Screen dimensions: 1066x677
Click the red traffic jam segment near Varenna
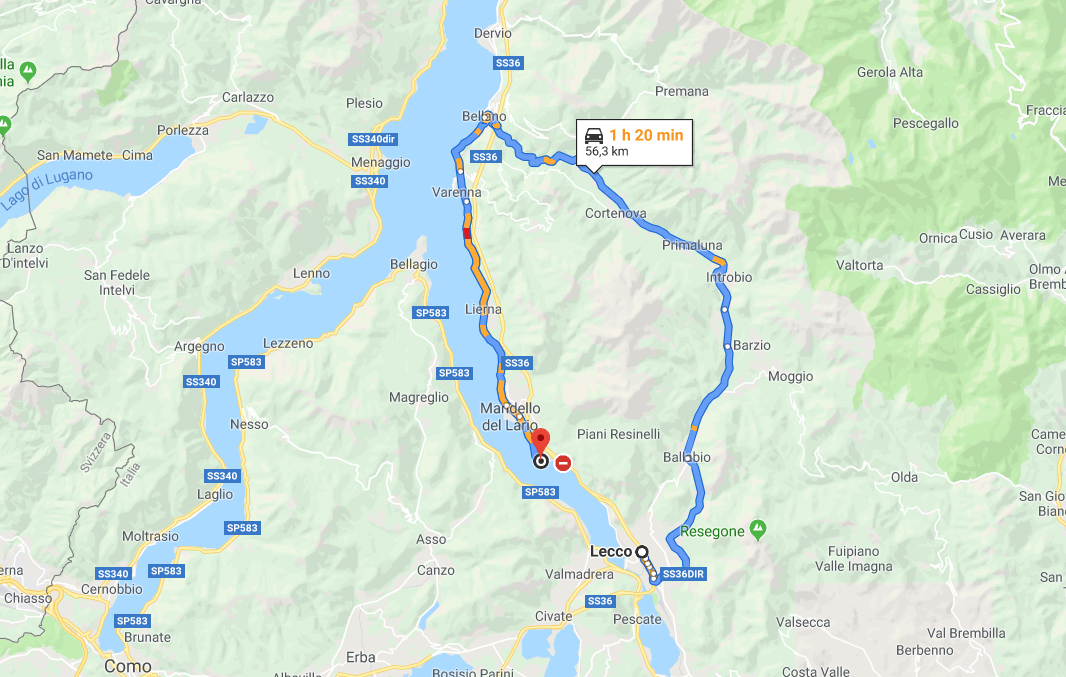(x=467, y=233)
